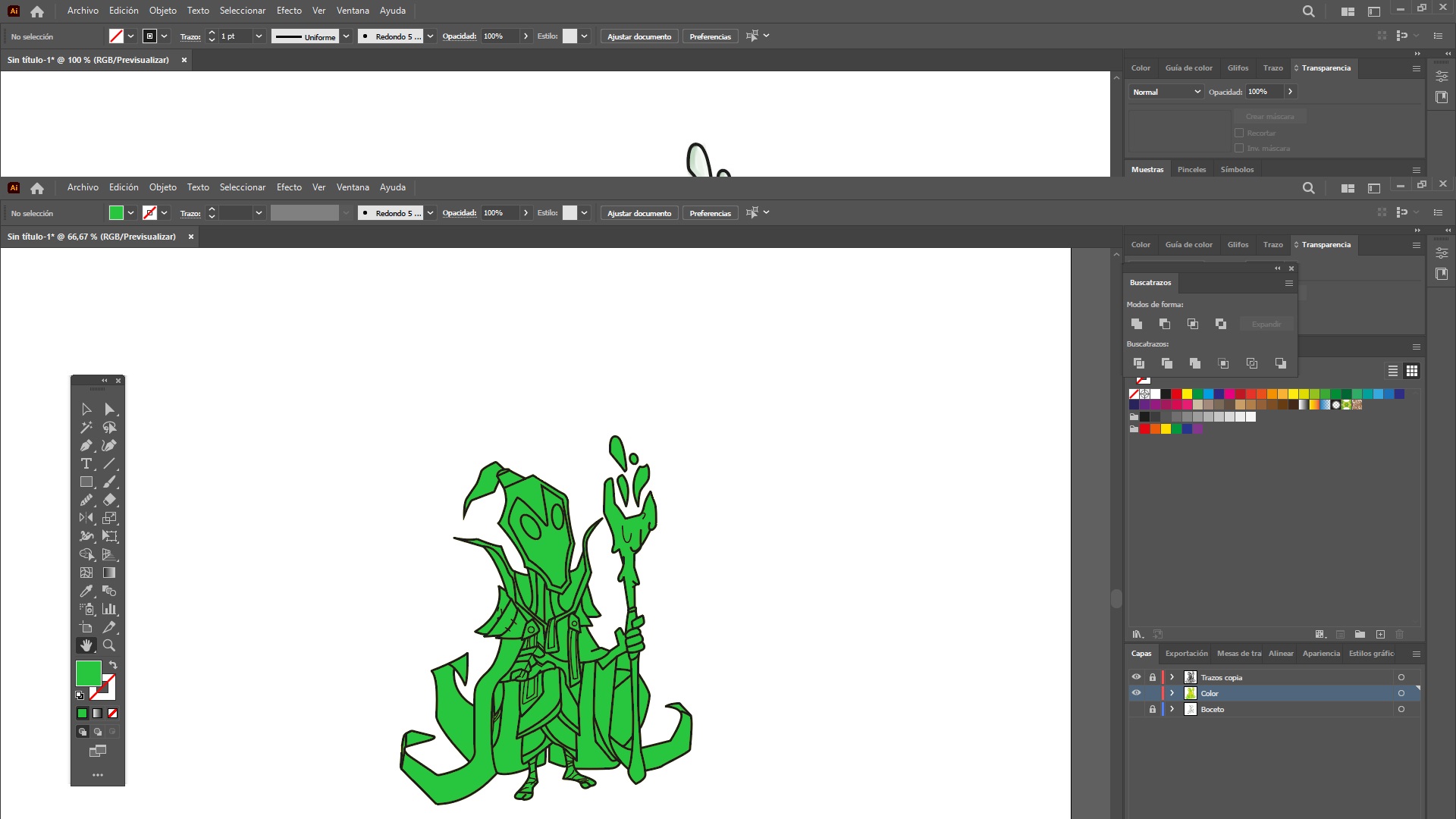Switch swatches panel to list view
The width and height of the screenshot is (1456, 819).
pos(1393,371)
